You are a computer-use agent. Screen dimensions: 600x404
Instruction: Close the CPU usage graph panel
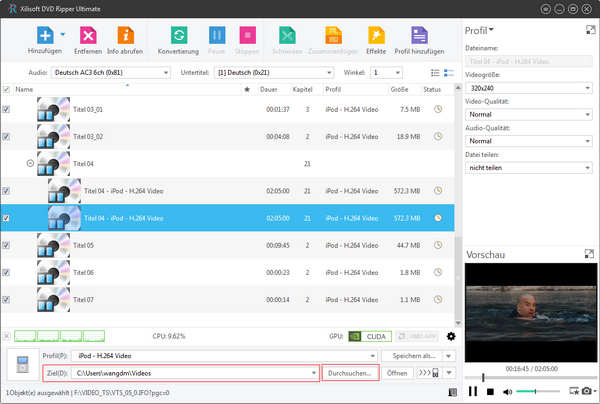pyautogui.click(x=7, y=336)
